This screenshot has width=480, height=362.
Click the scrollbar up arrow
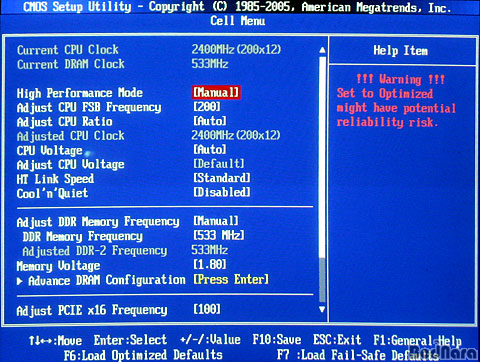[x=322, y=50]
